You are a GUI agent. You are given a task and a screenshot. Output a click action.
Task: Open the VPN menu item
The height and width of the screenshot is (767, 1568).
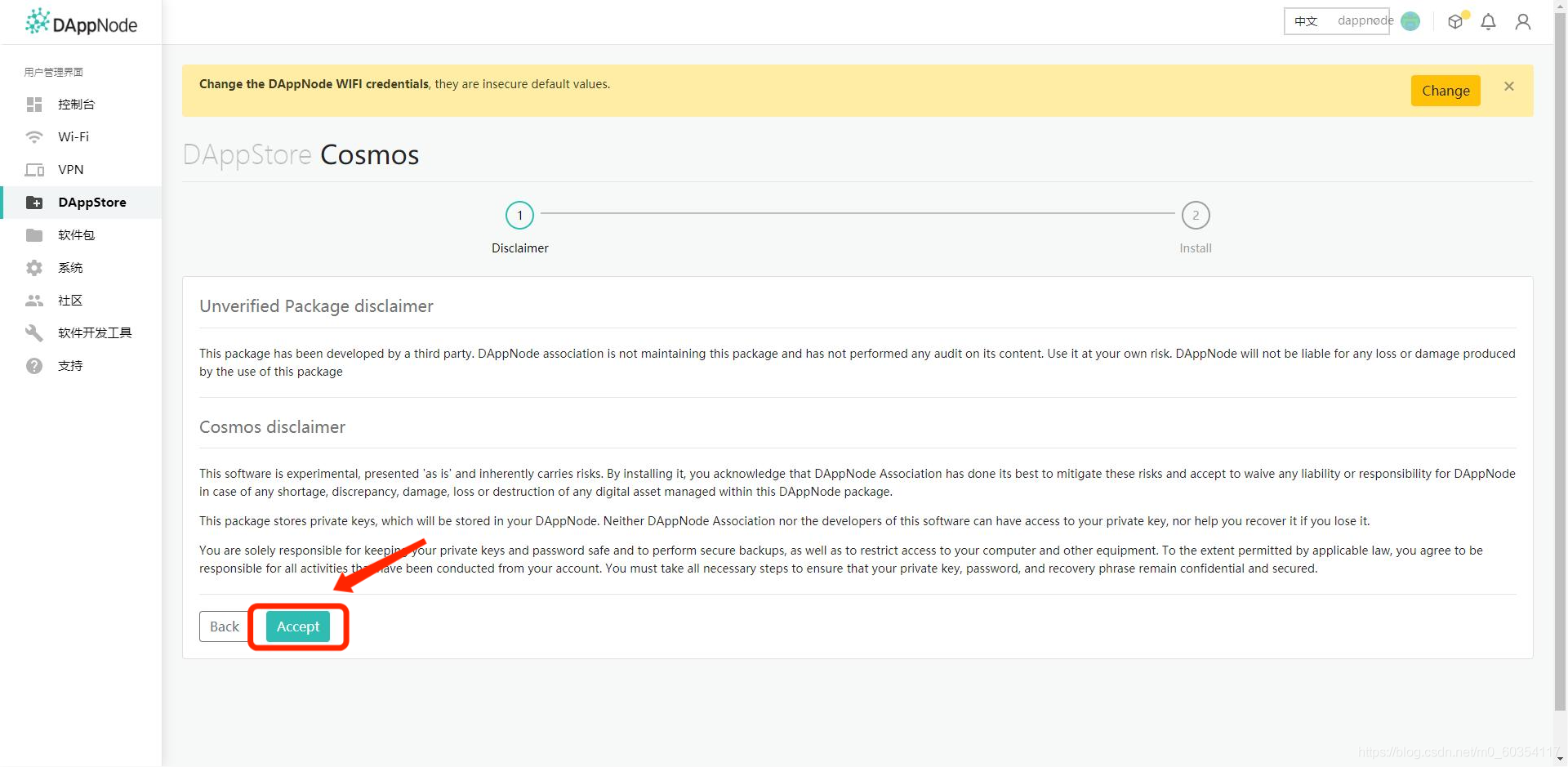click(81, 170)
